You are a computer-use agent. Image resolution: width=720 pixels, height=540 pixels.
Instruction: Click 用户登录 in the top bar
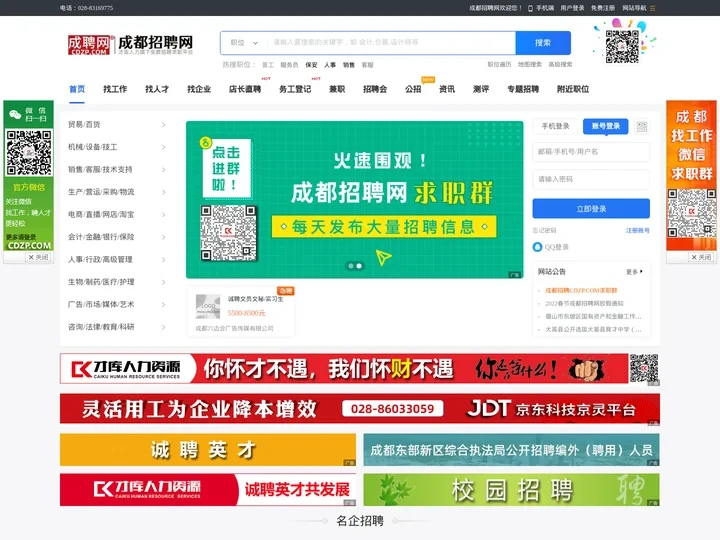[x=572, y=8]
